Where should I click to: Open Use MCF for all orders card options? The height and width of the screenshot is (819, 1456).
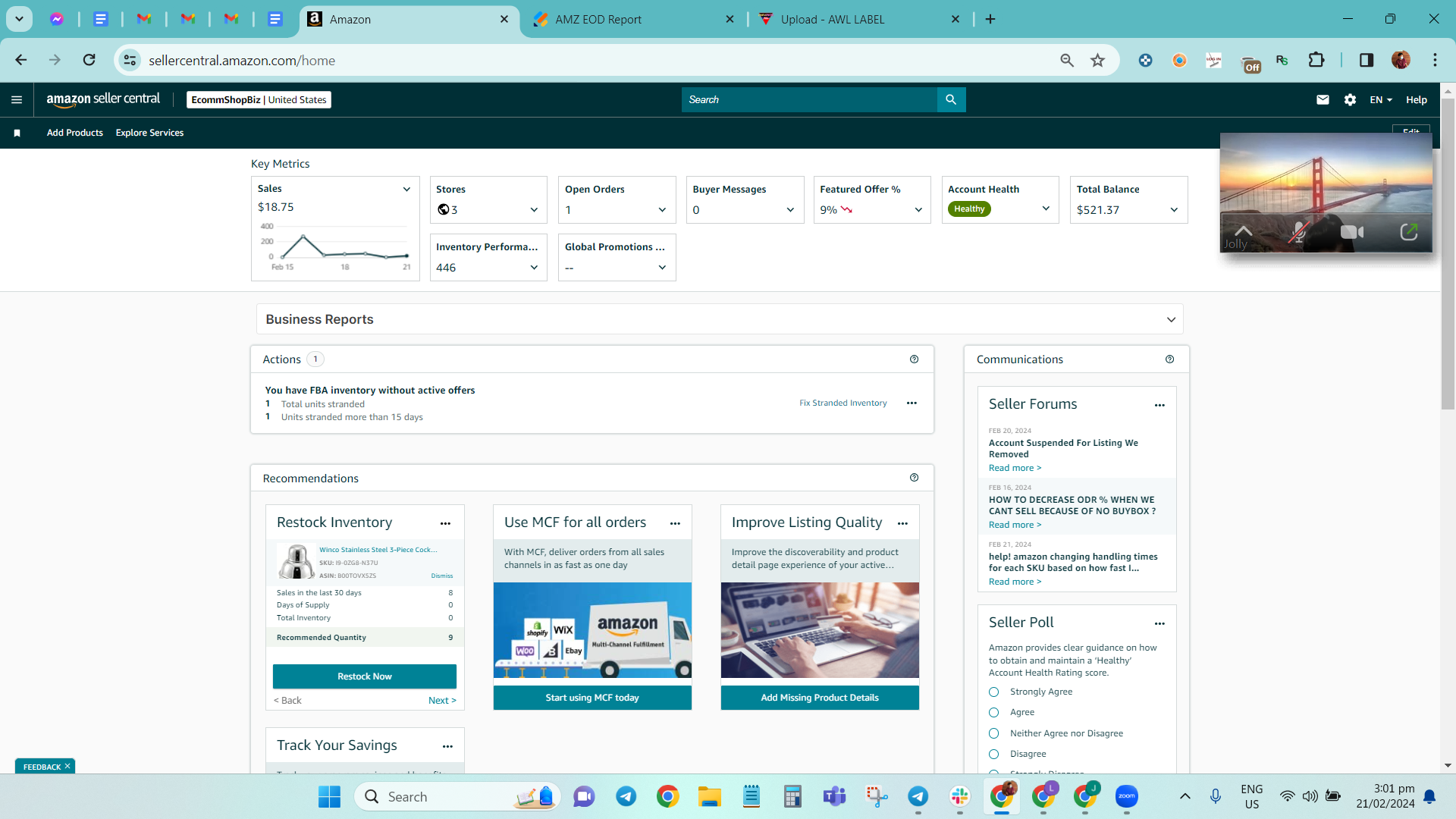click(x=675, y=523)
